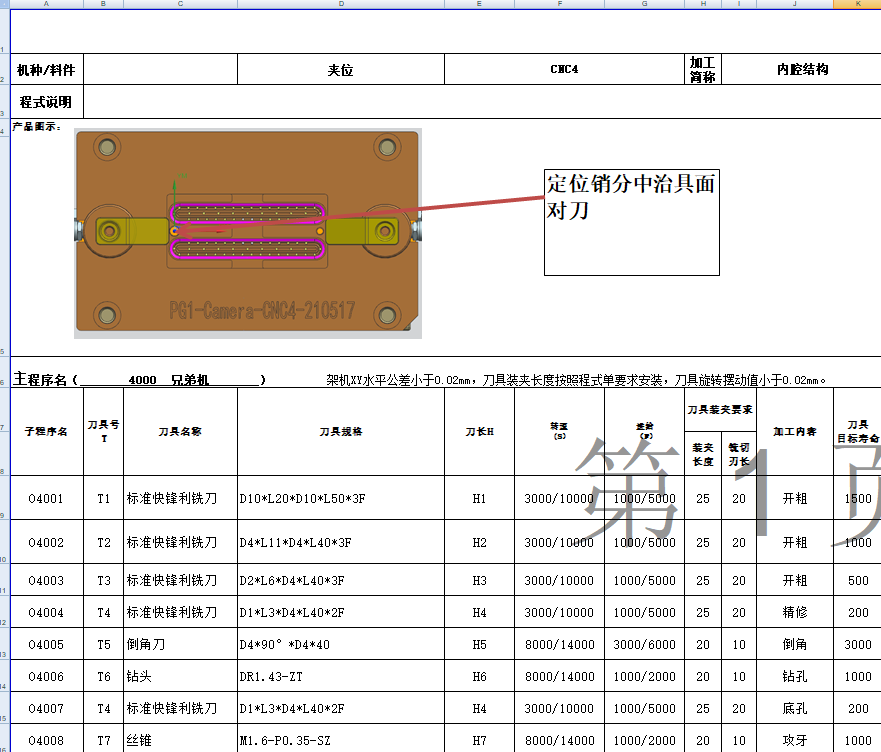Screen dimensions: 881x752
Task: Click the 加工简称 cell
Action: click(x=702, y=68)
